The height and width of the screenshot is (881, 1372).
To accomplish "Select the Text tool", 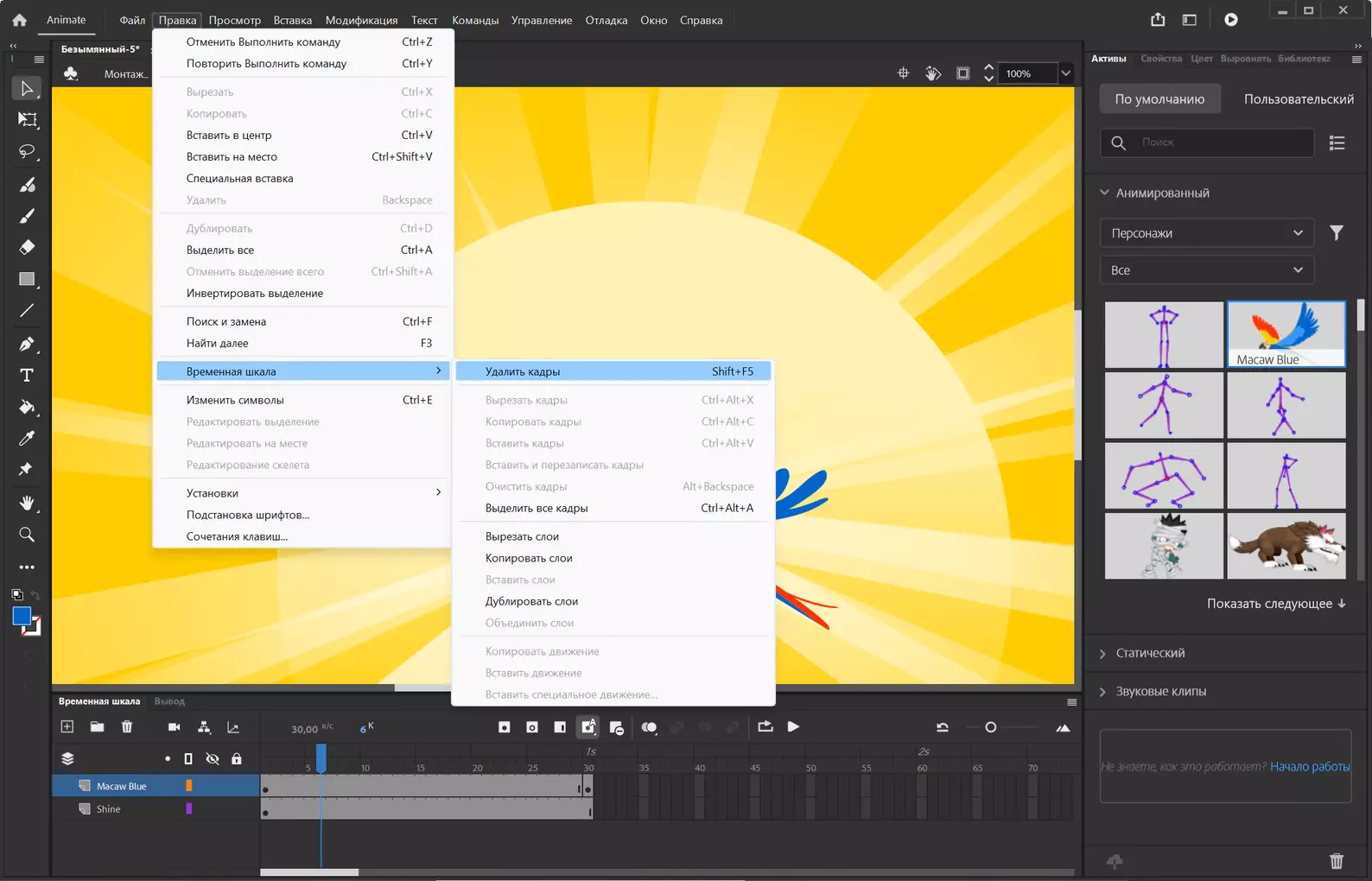I will (x=27, y=376).
